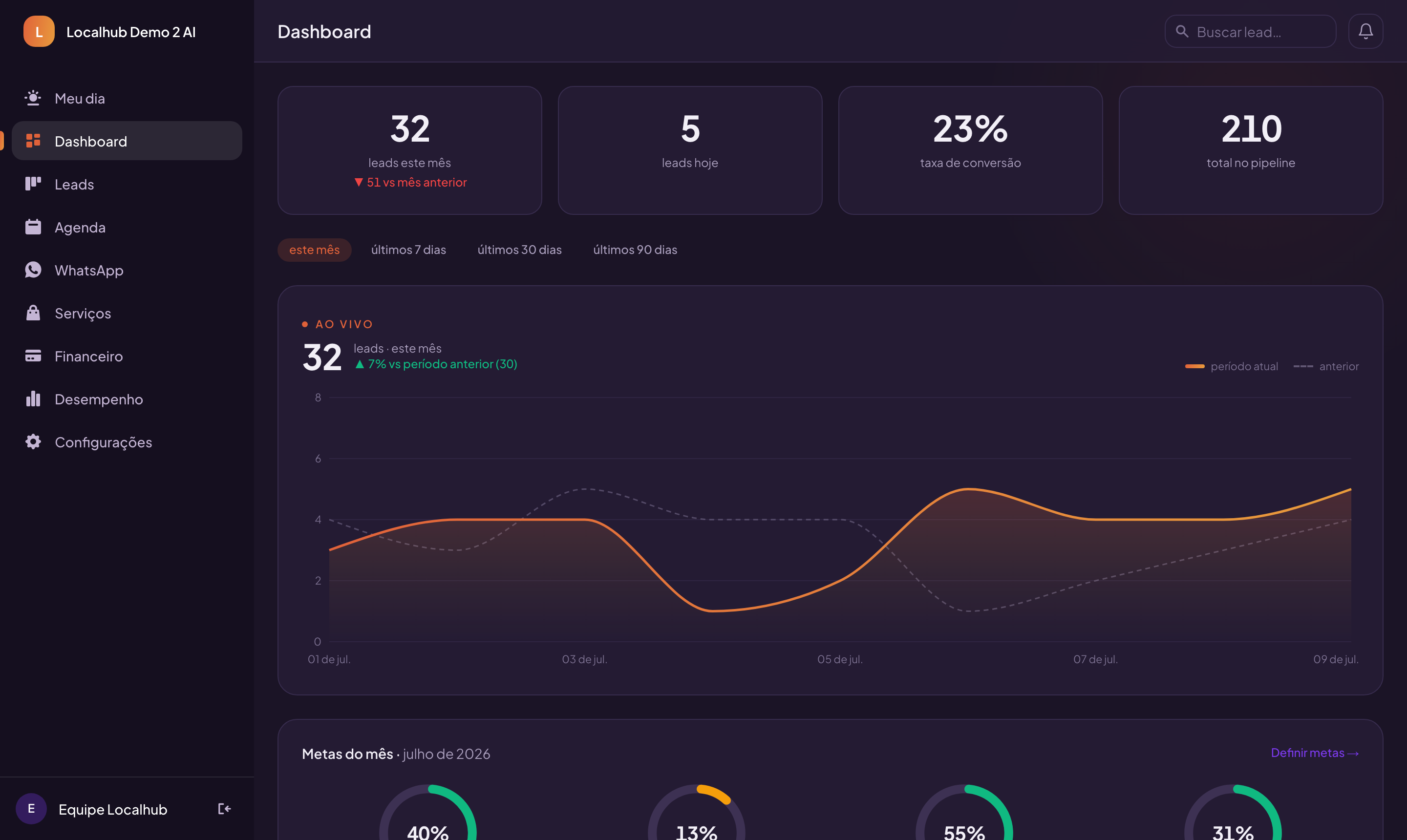The width and height of the screenshot is (1407, 840).
Task: Open Meu dia menu item
Action: (127, 98)
